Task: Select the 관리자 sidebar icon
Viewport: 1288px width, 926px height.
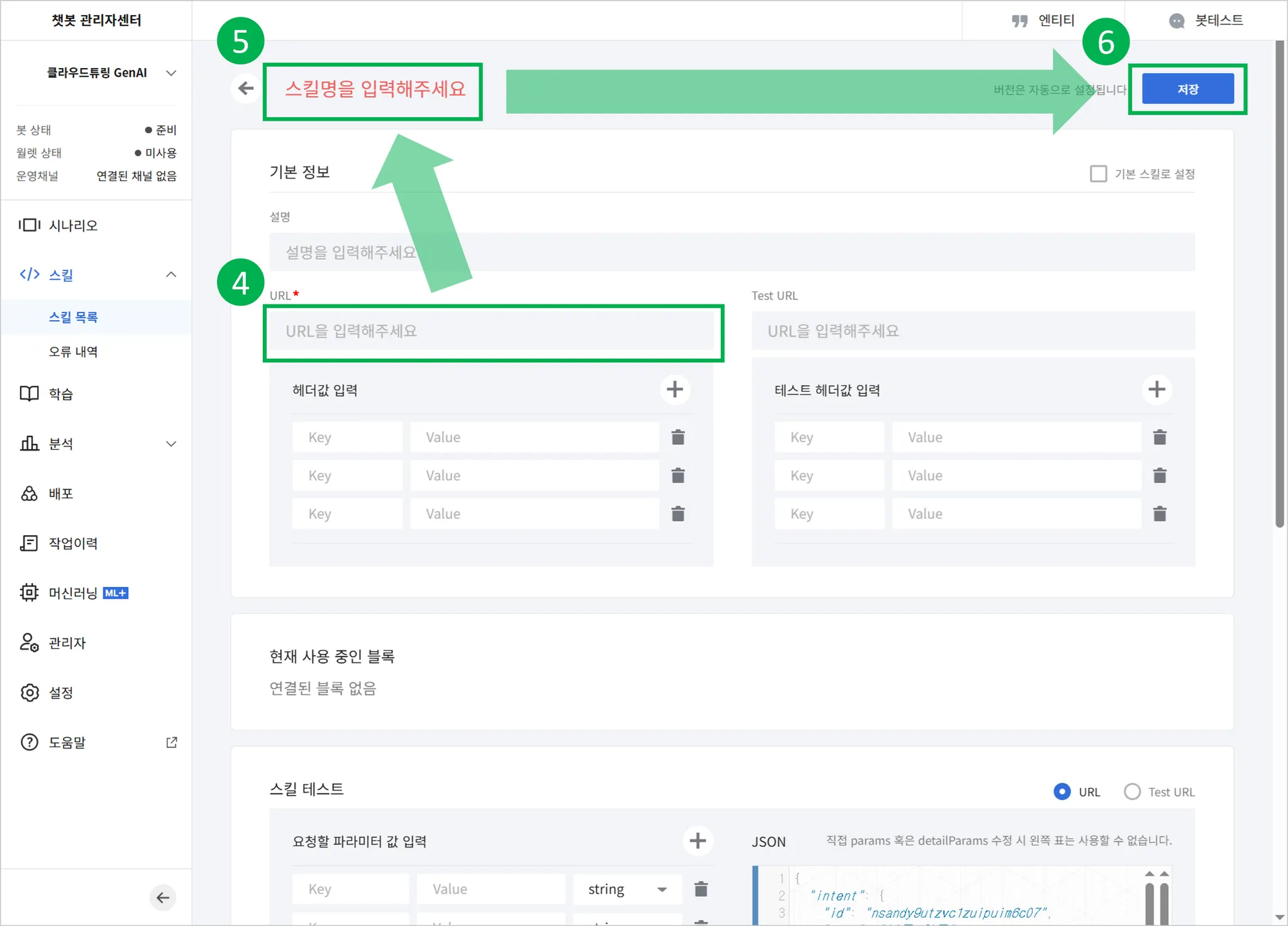Action: (x=65, y=643)
